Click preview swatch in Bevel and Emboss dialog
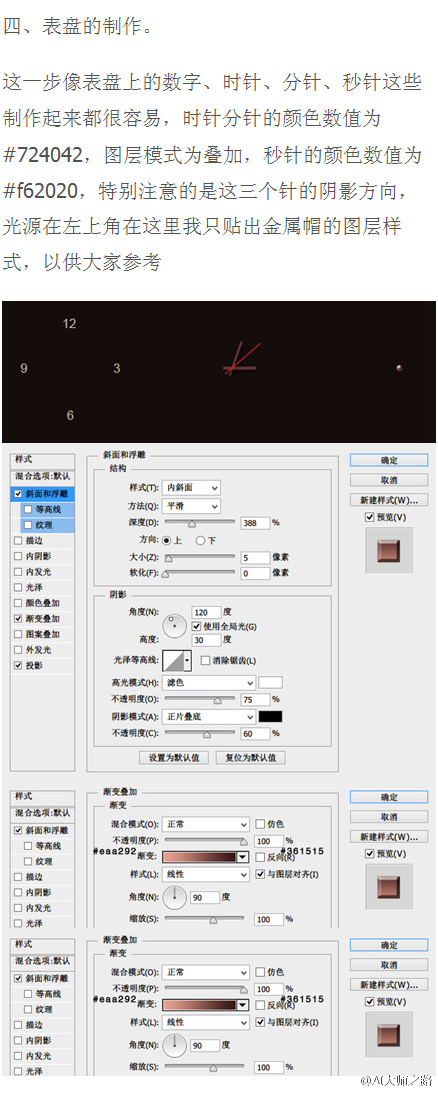438x1093 pixels. click(388, 551)
